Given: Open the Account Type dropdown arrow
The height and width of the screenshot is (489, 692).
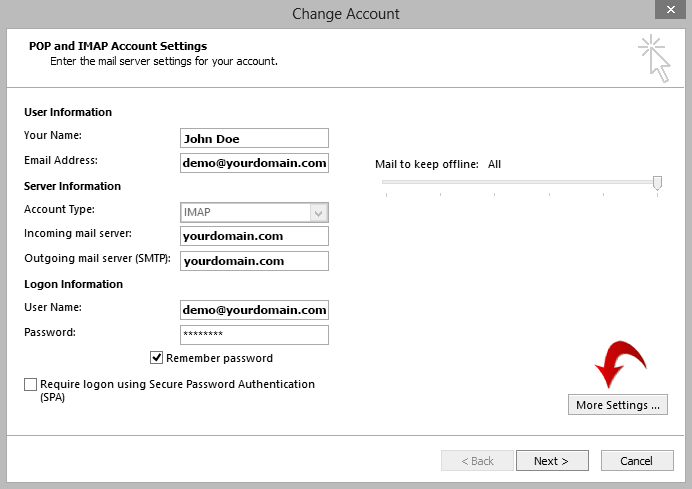Looking at the screenshot, I should (319, 213).
